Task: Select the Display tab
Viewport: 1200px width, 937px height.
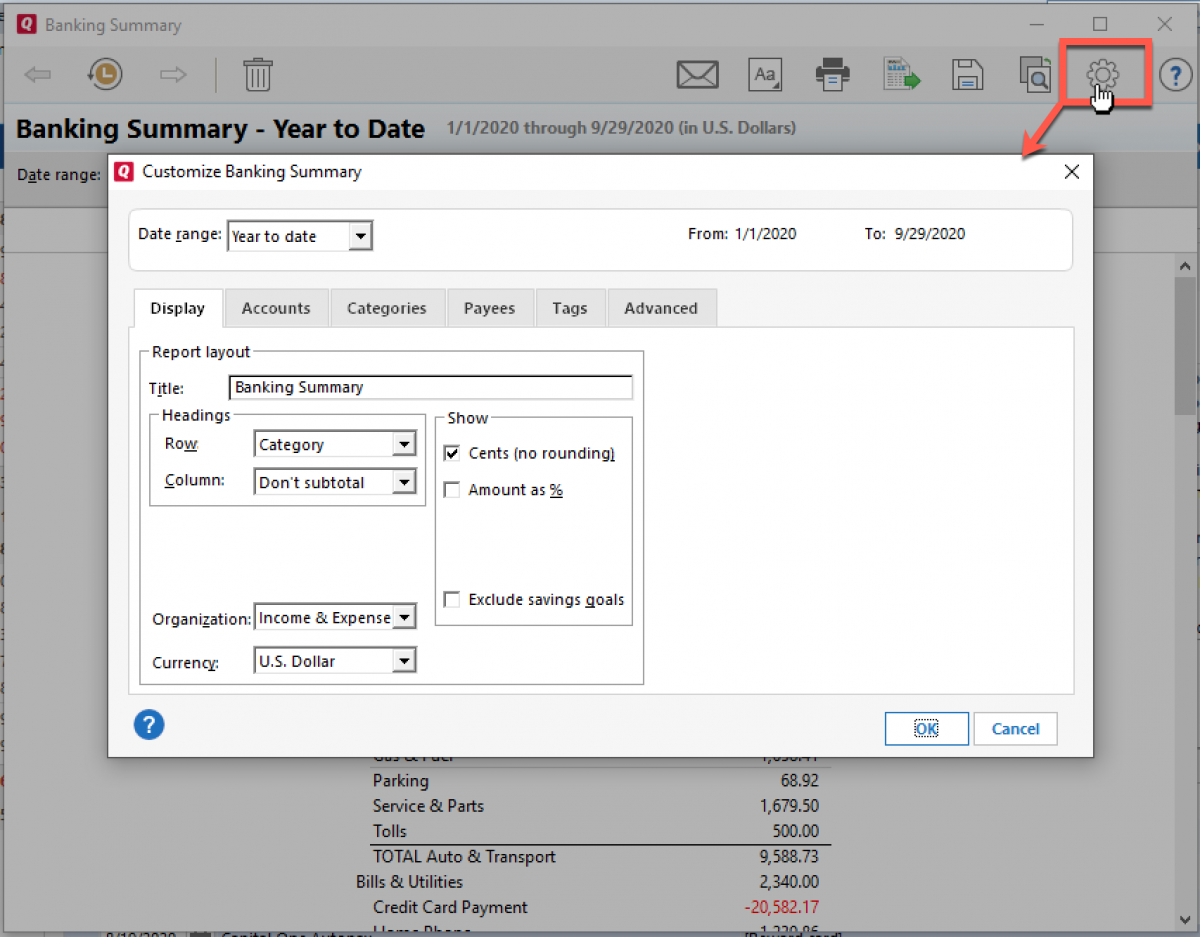Action: pos(178,308)
